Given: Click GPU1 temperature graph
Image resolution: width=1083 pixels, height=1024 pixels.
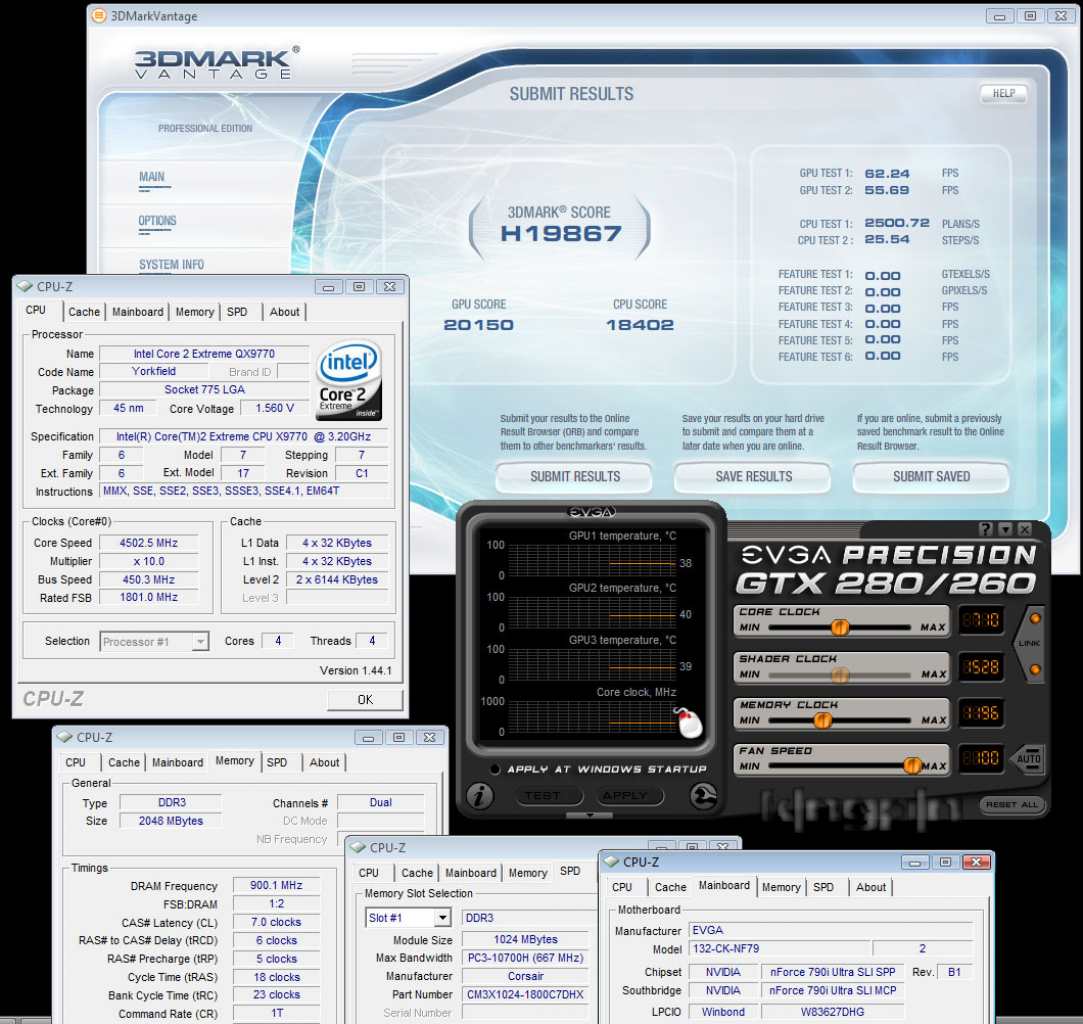Looking at the screenshot, I should pyautogui.click(x=592, y=559).
